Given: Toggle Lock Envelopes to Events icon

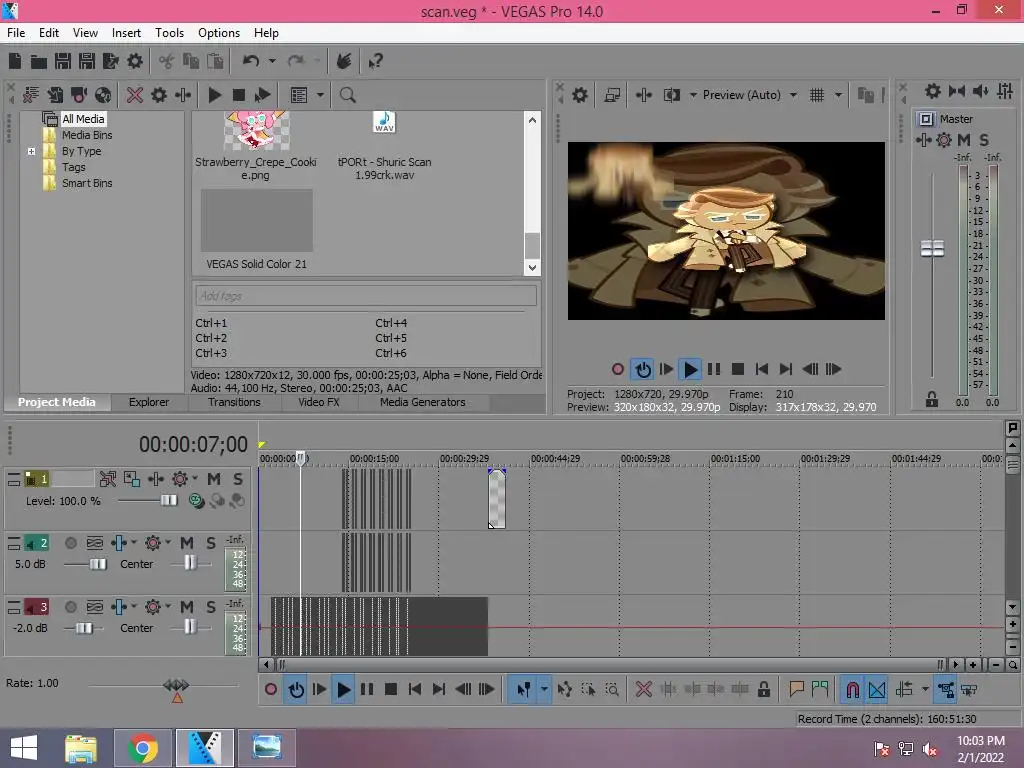Looking at the screenshot, I should tap(945, 690).
